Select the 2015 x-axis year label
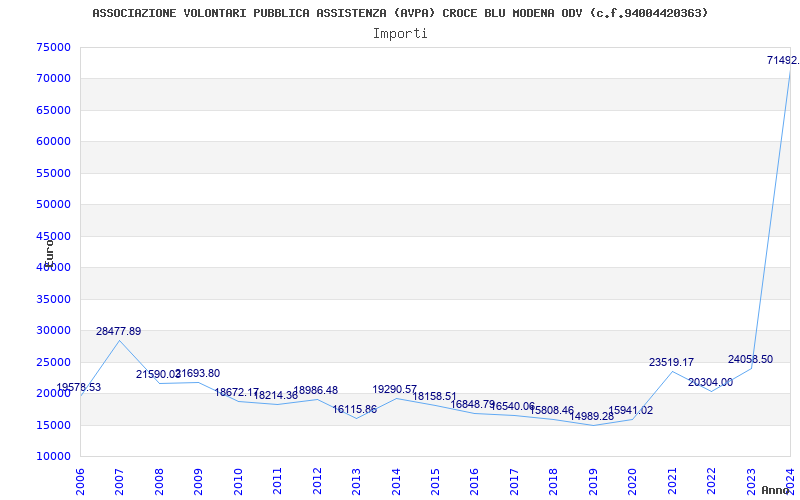This screenshot has width=800, height=500. point(435,482)
